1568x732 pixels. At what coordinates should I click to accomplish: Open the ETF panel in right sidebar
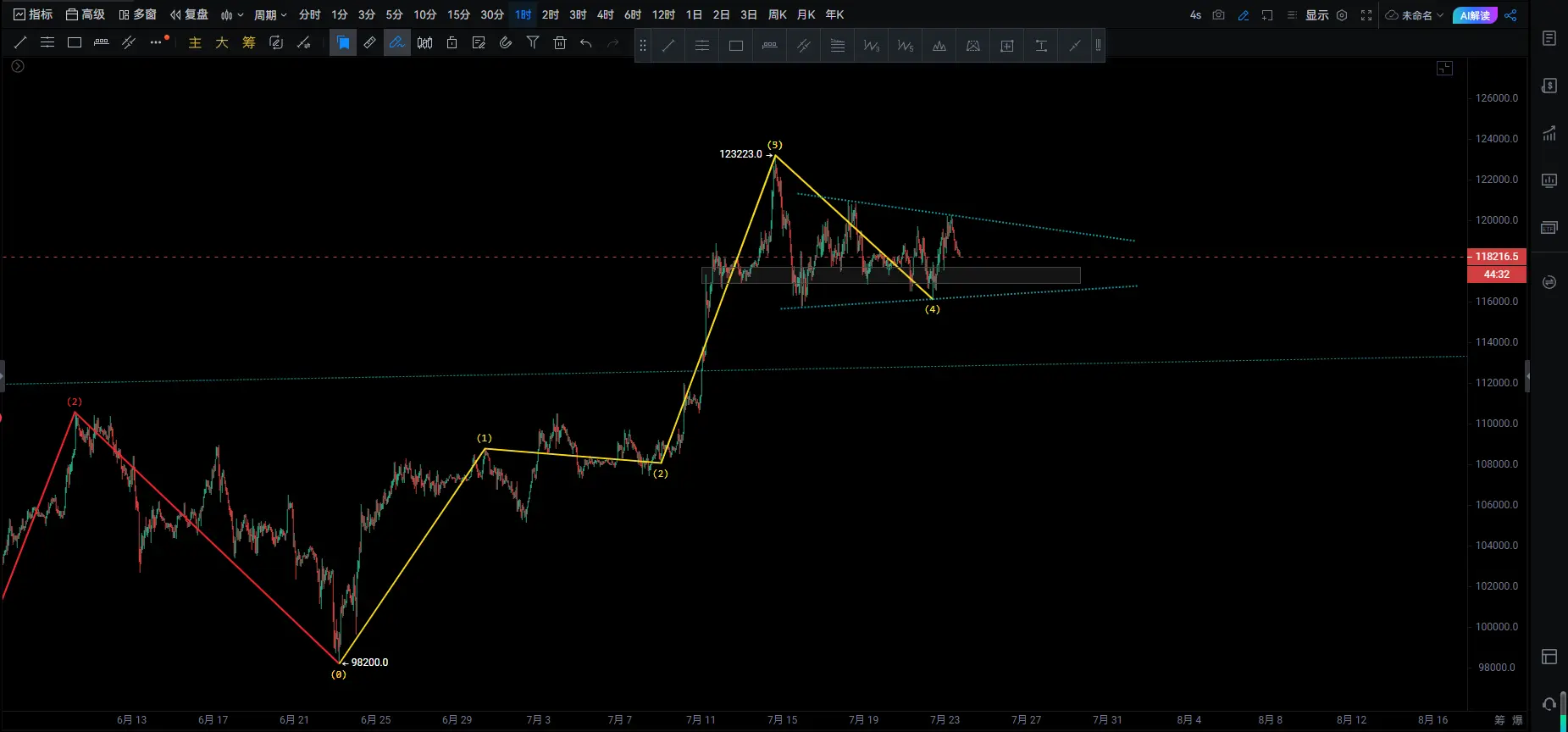[1549, 228]
